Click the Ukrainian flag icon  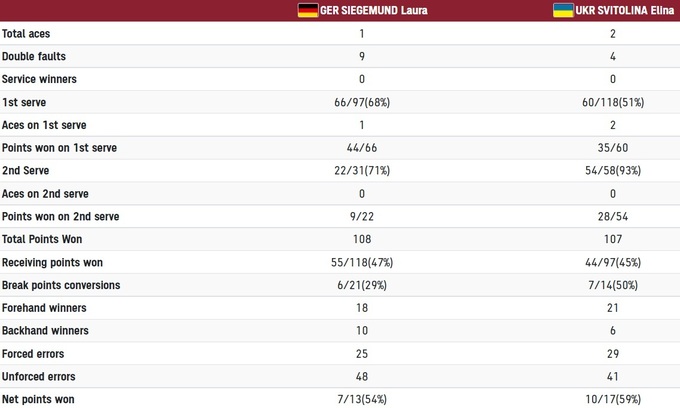tap(564, 11)
